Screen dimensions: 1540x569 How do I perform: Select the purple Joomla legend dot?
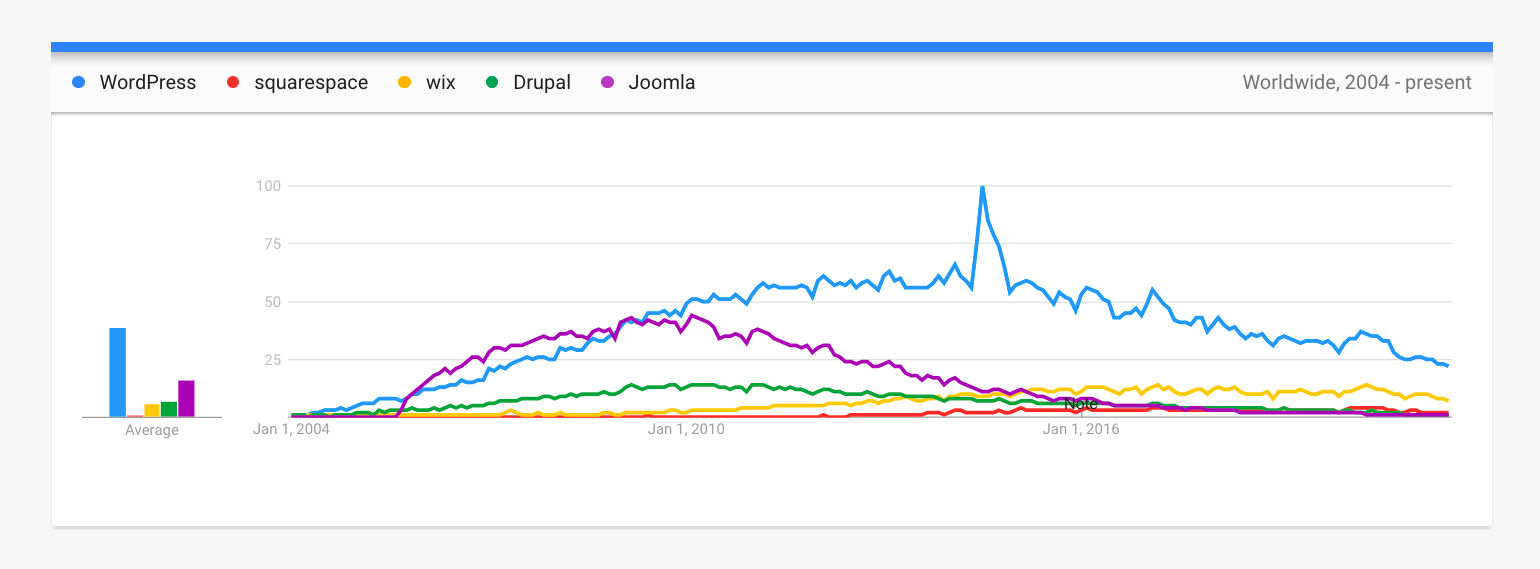(606, 82)
